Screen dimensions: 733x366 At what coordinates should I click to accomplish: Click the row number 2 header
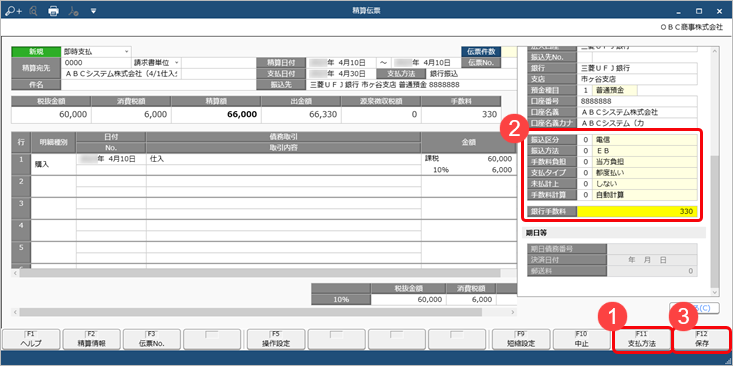[21, 186]
